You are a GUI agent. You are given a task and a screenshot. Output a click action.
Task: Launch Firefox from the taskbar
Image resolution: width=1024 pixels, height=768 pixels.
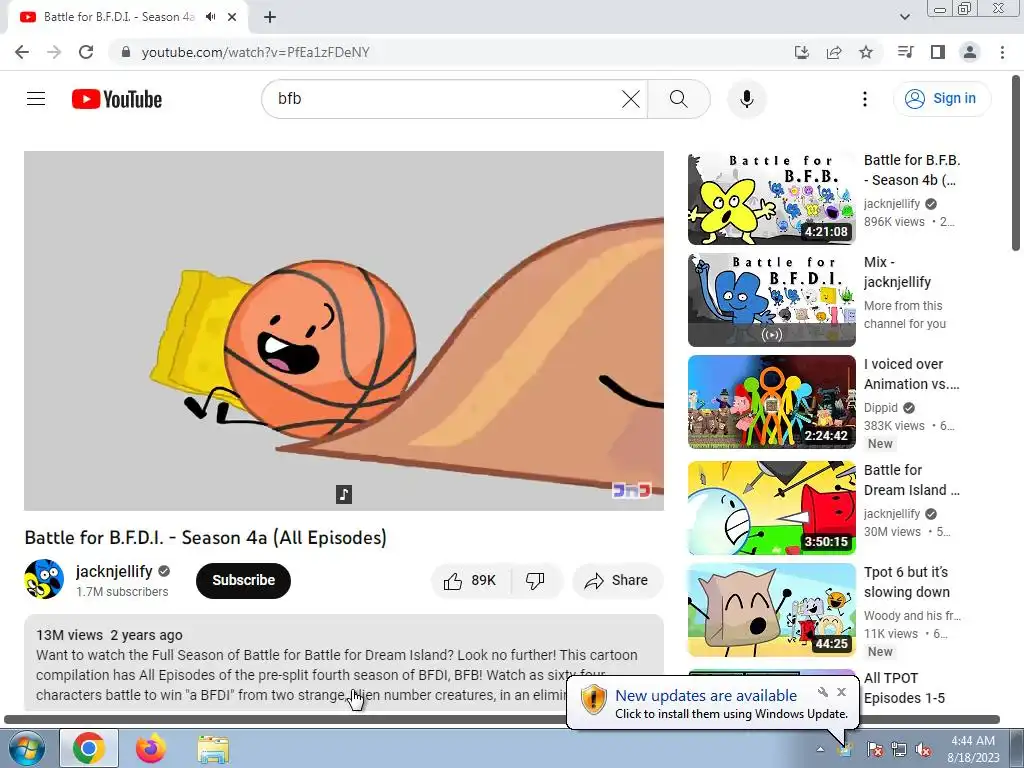tap(151, 748)
